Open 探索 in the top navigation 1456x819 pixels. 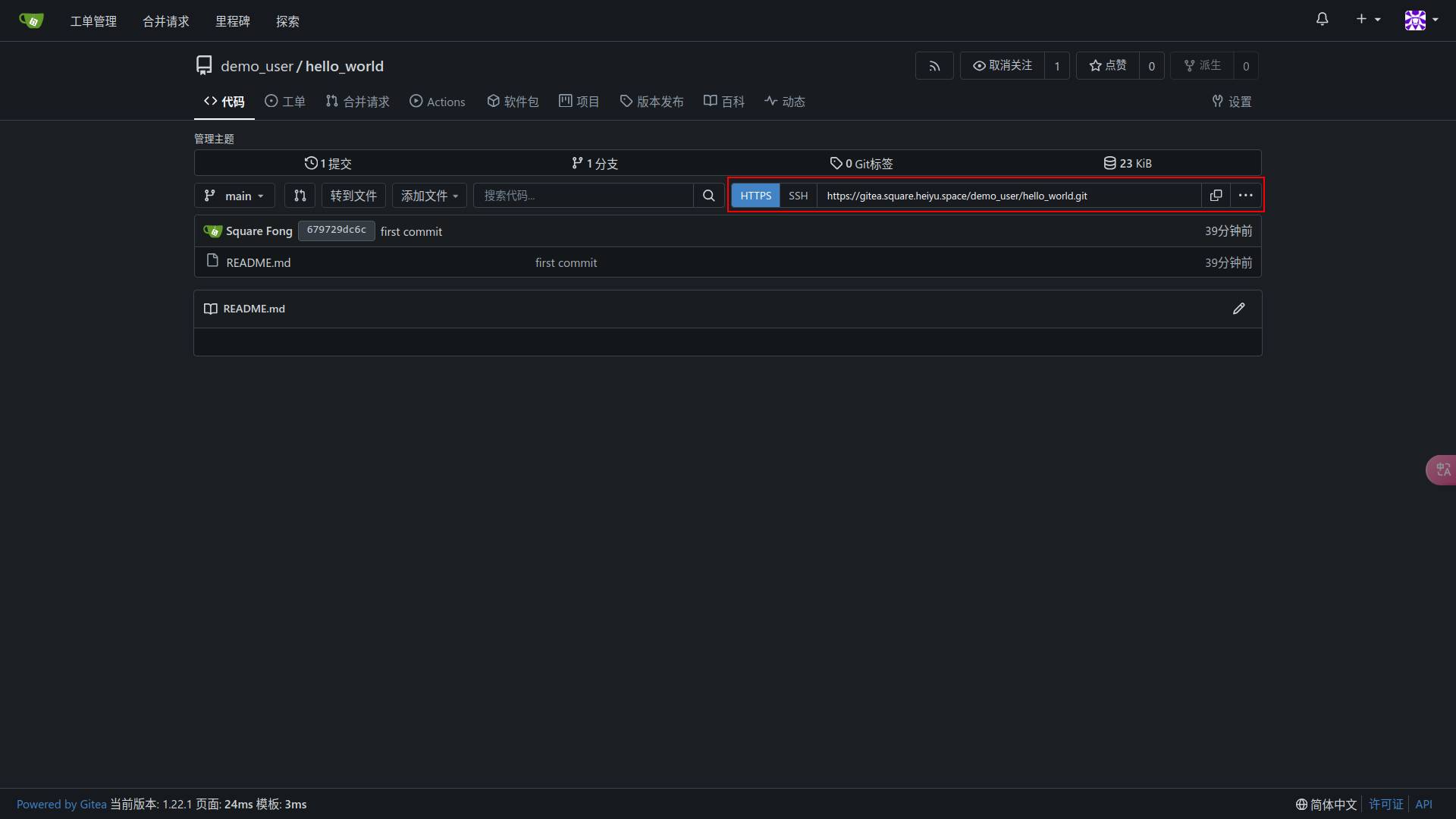click(x=287, y=21)
